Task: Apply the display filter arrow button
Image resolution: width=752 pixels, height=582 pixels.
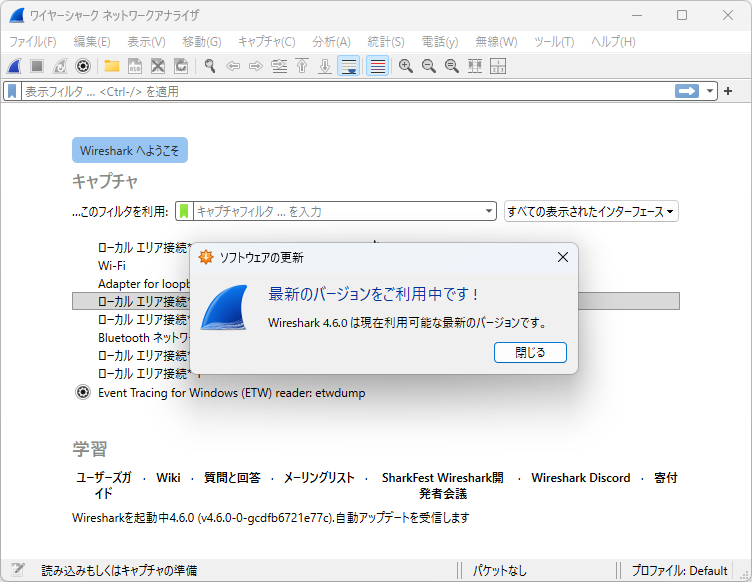Action: 687,91
